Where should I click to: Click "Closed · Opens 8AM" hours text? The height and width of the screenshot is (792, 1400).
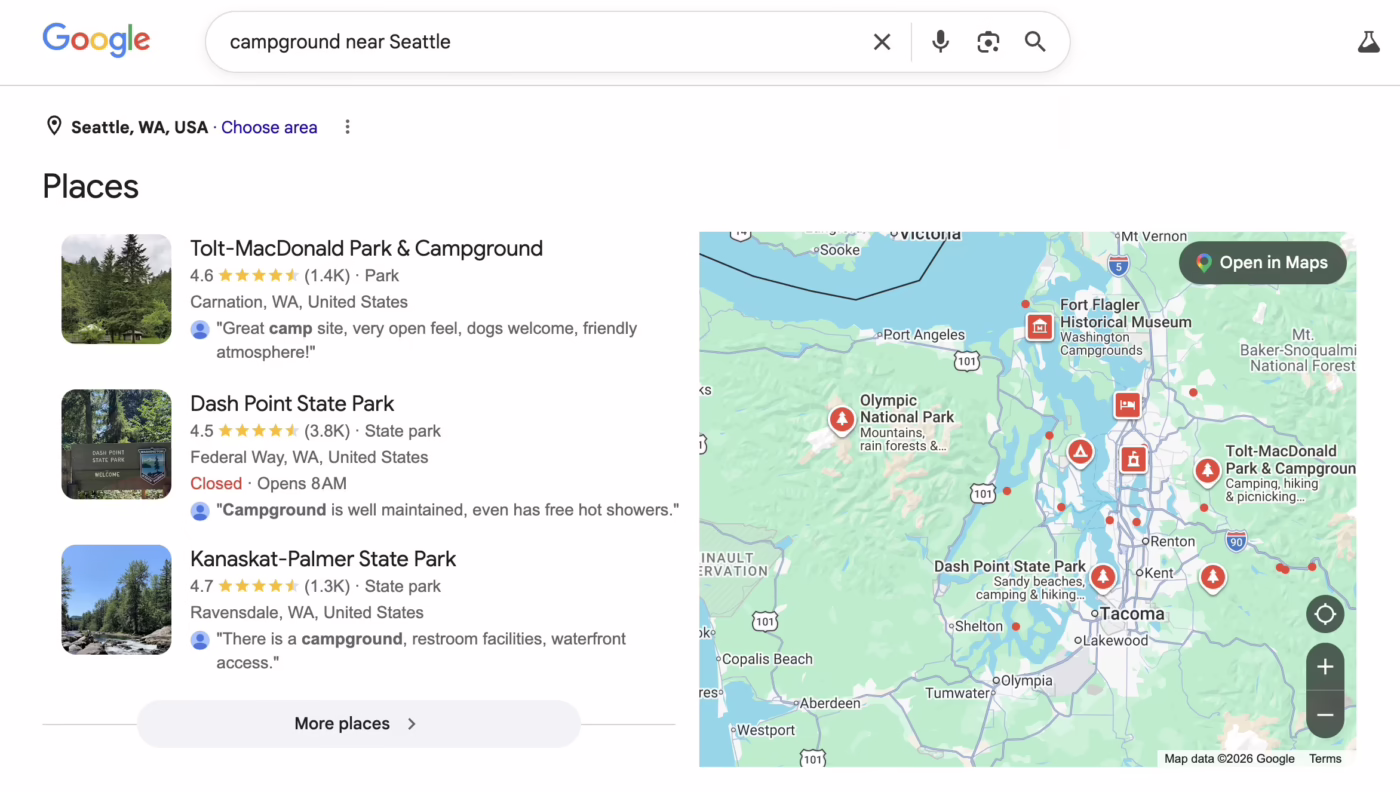point(268,483)
